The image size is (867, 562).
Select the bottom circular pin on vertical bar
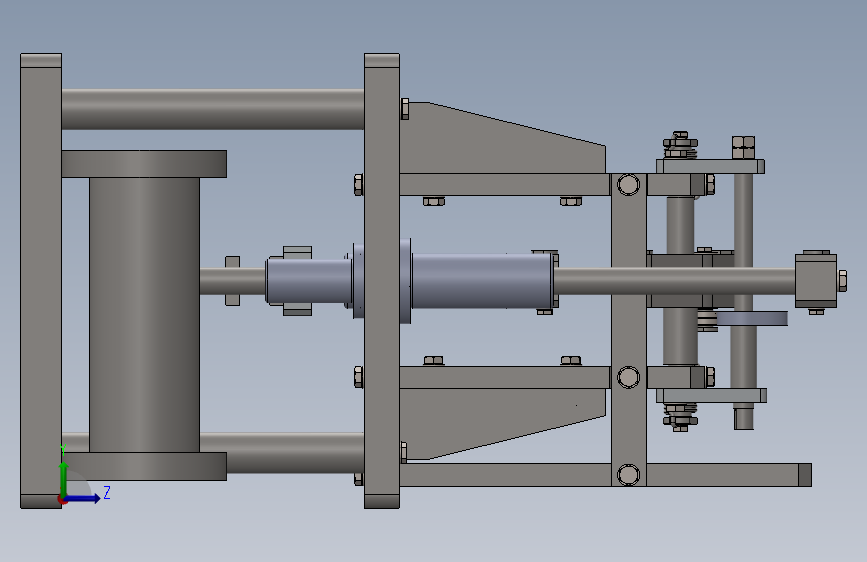[x=628, y=475]
